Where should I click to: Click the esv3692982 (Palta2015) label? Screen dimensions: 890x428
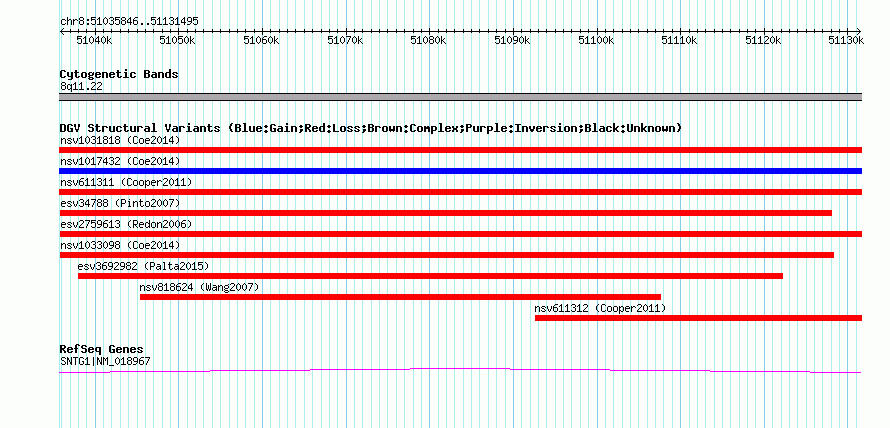(x=144, y=266)
